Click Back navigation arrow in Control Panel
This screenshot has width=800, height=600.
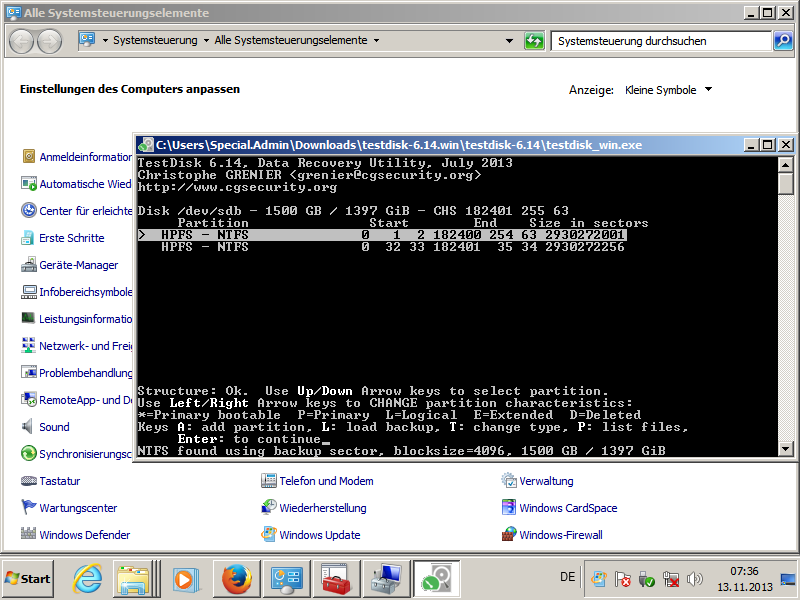click(21, 41)
